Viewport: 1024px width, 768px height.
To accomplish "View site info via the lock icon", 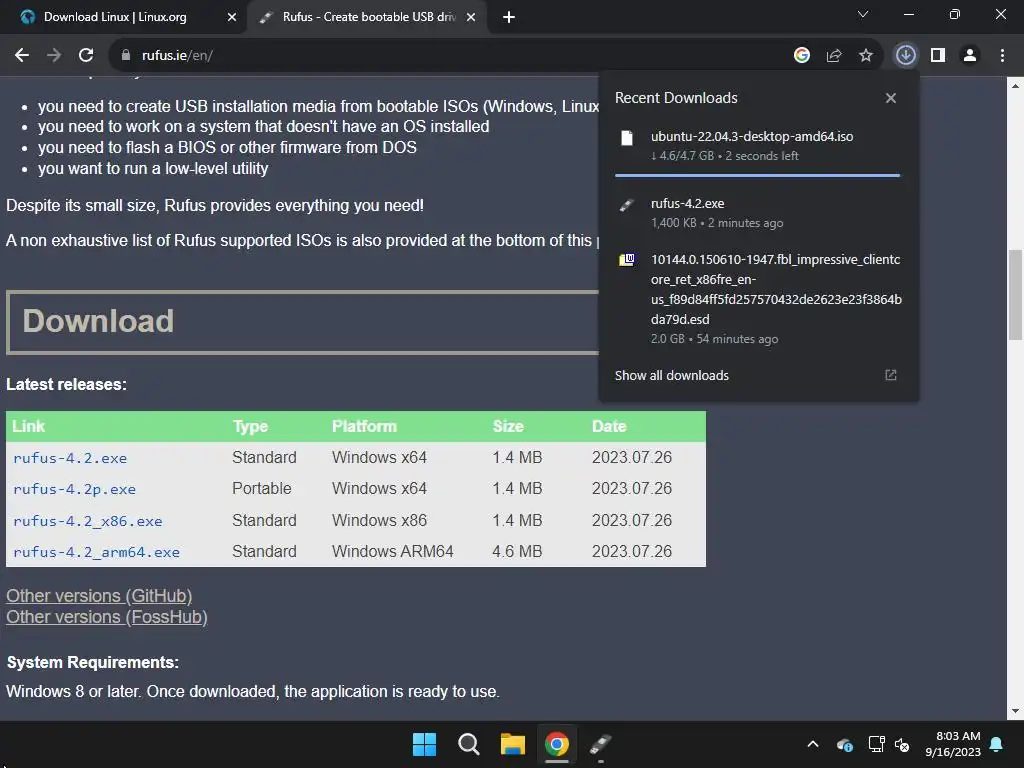I will [x=125, y=56].
